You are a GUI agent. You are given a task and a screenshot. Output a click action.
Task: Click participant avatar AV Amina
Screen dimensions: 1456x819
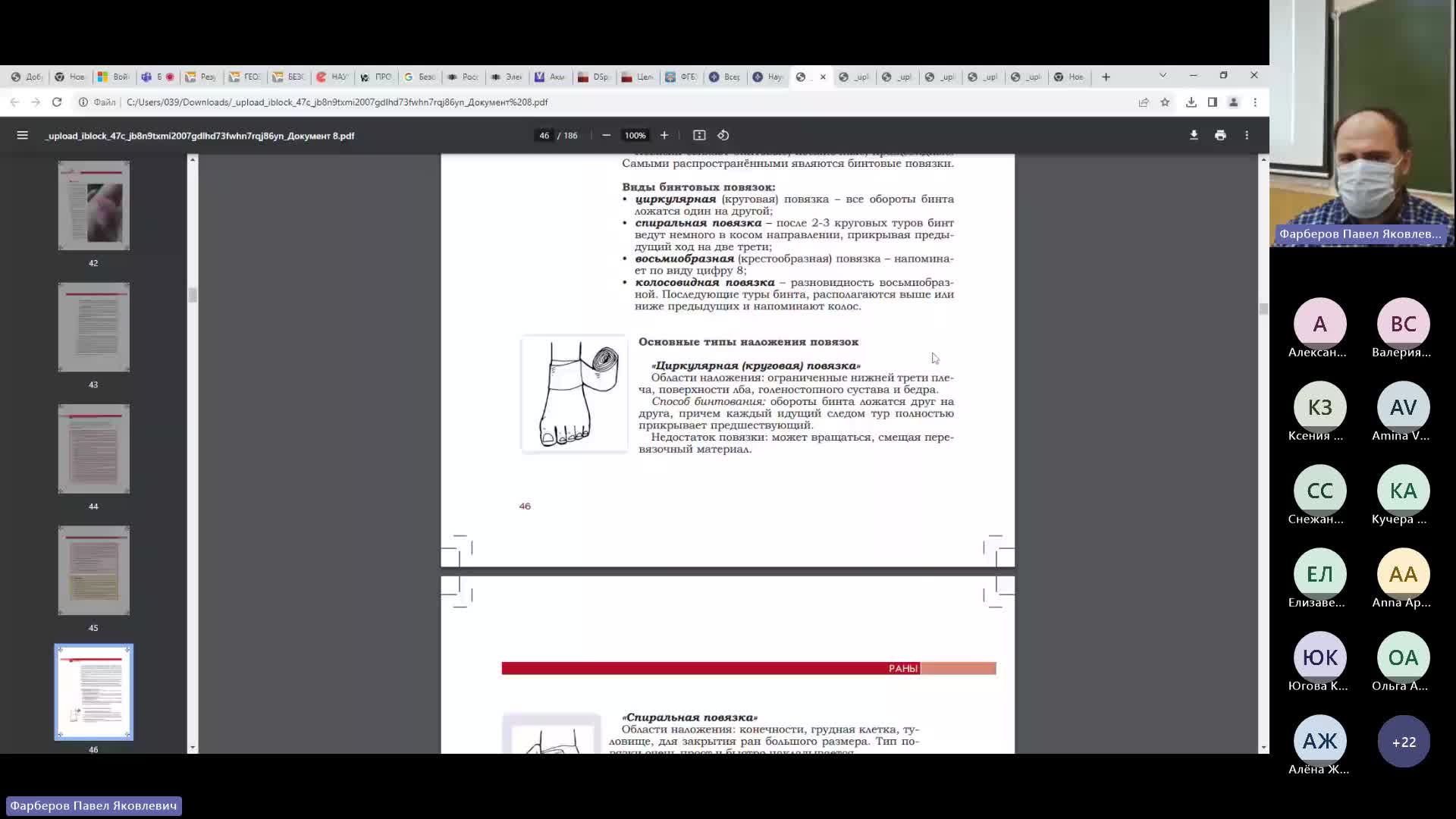pos(1403,407)
